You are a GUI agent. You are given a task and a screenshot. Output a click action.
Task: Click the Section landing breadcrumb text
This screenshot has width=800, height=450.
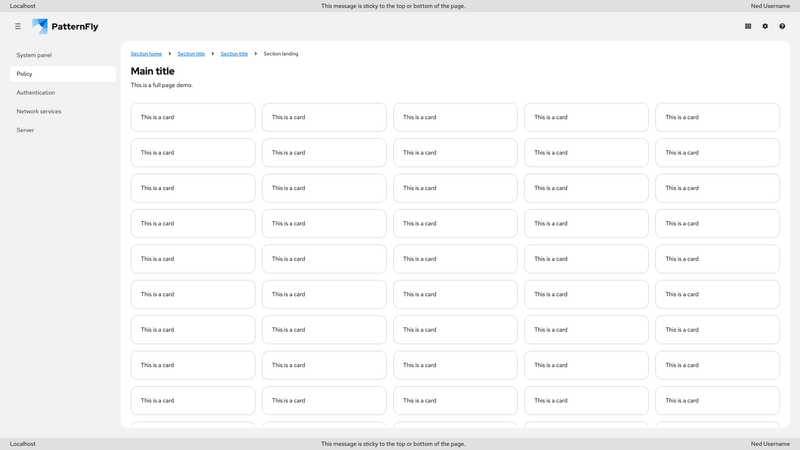tap(281, 54)
